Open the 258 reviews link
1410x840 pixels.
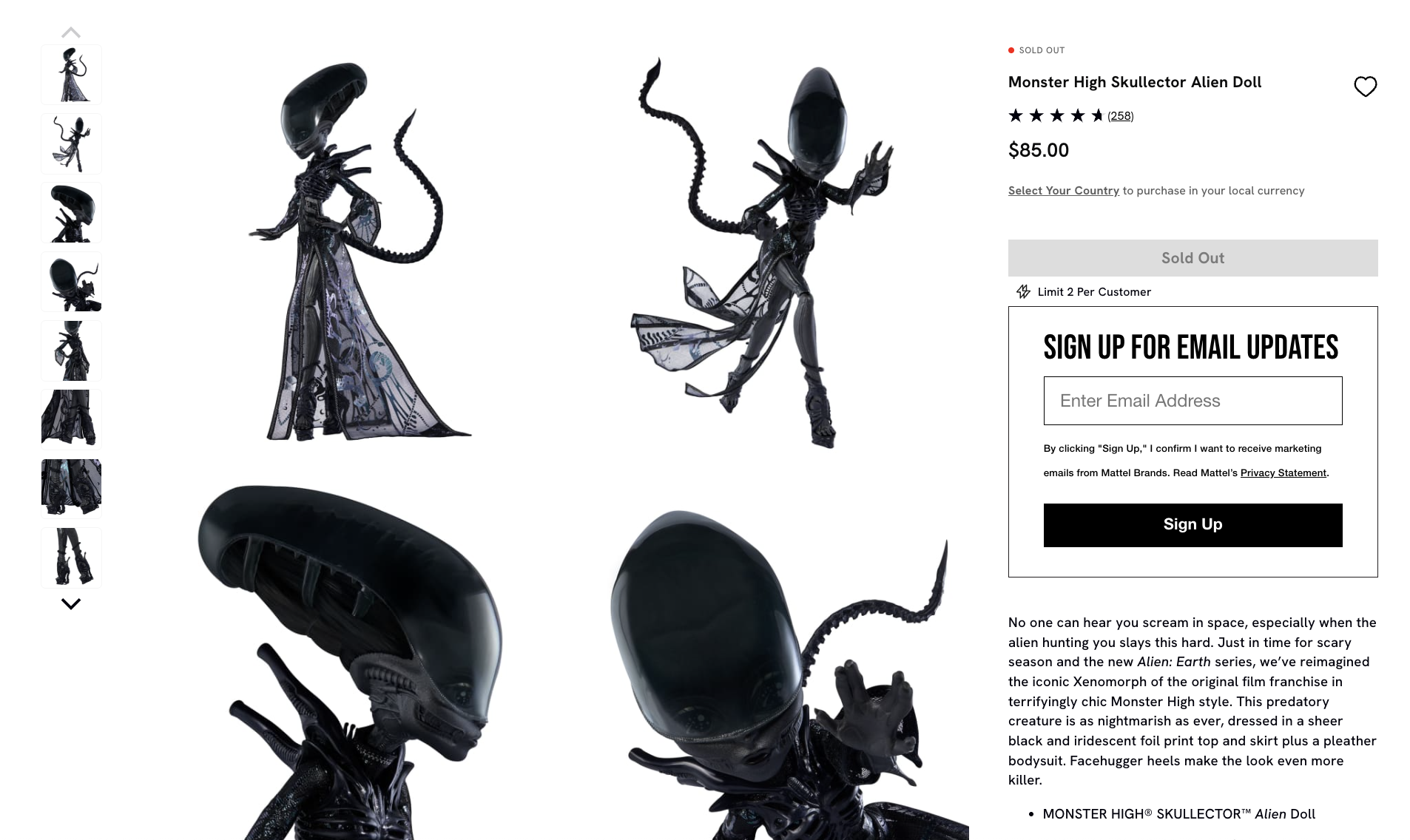point(1120,115)
